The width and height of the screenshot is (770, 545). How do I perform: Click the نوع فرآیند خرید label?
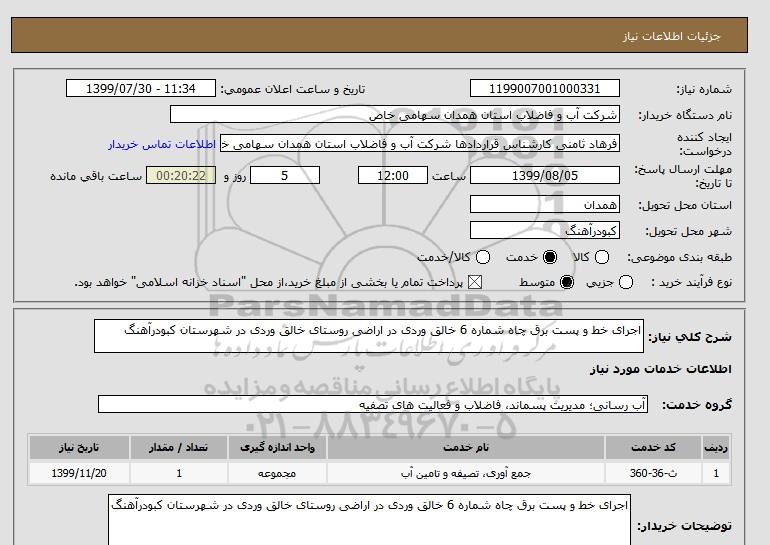[x=691, y=282]
